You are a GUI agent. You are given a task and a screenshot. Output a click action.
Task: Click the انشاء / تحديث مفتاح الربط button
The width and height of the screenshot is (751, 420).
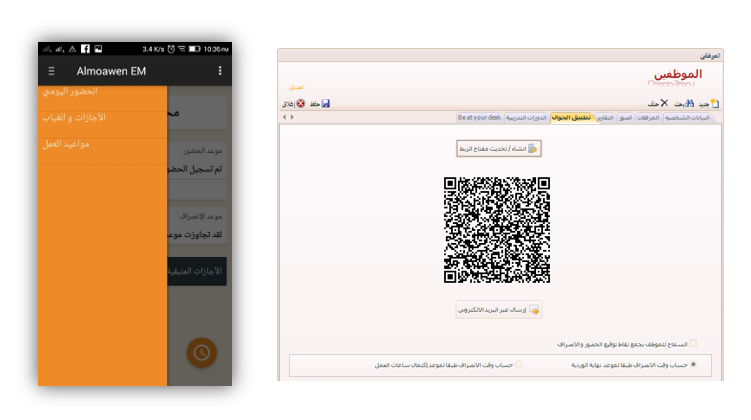499,148
